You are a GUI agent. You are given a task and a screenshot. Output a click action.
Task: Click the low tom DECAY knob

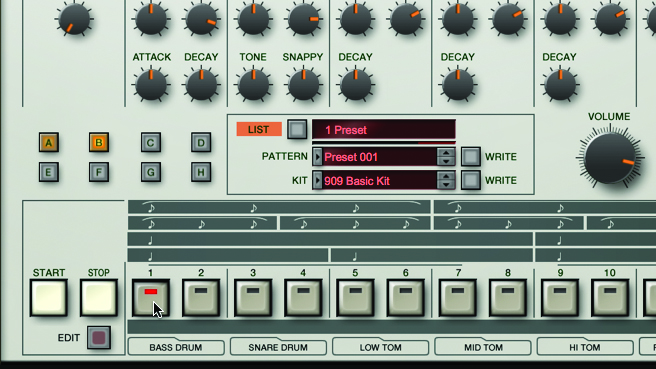[x=355, y=85]
